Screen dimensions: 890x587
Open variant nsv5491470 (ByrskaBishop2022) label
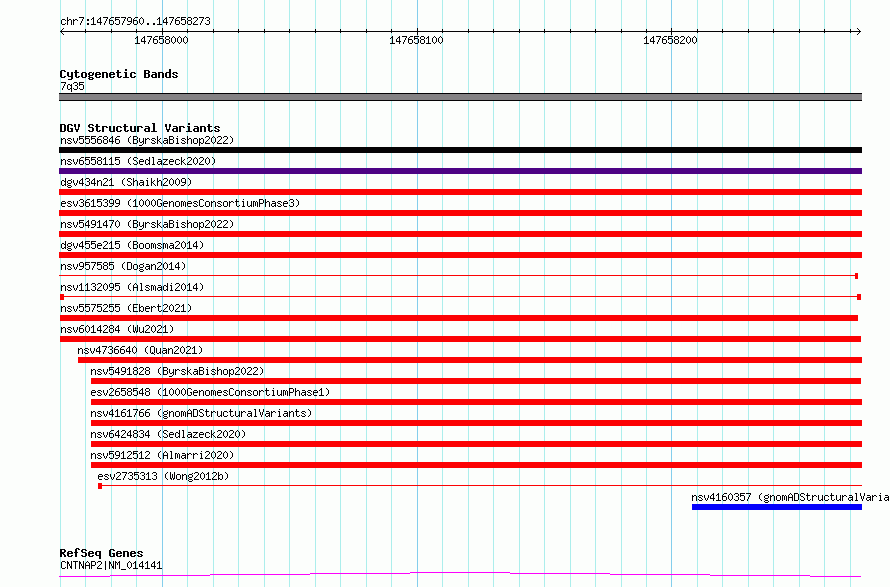pos(147,224)
